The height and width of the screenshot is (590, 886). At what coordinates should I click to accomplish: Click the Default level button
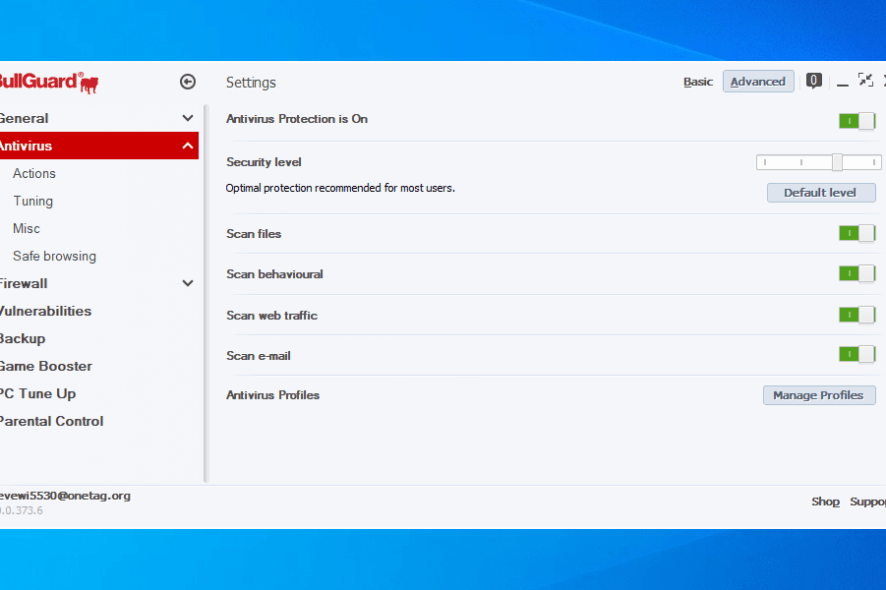click(821, 193)
